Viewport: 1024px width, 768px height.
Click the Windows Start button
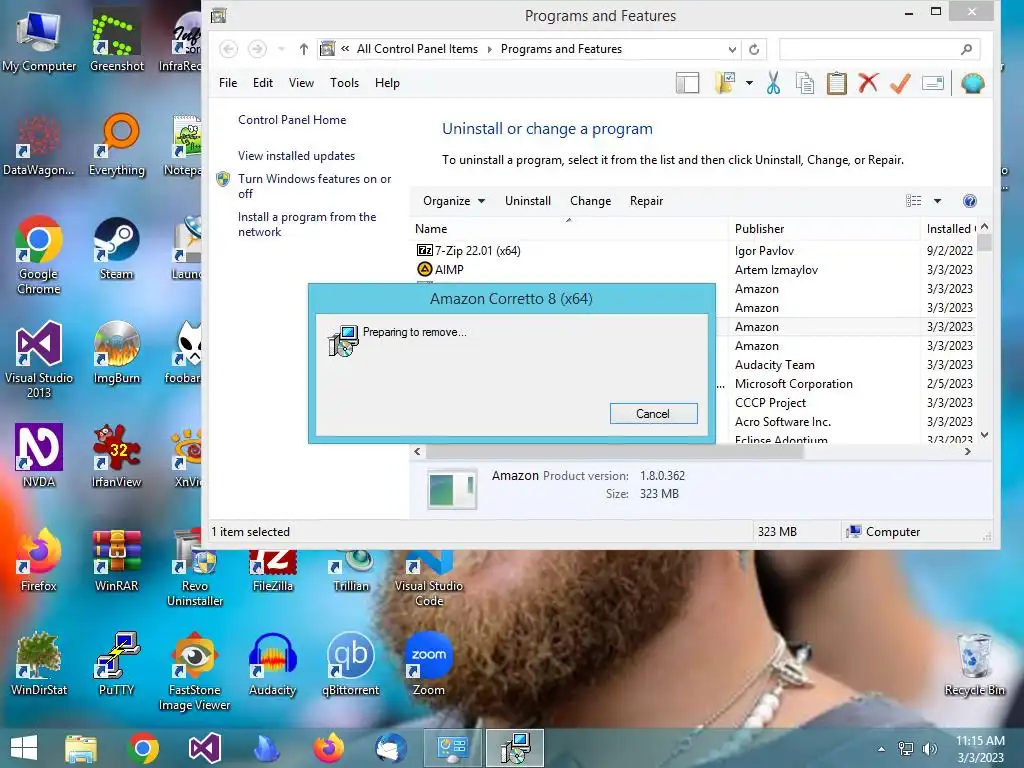click(x=24, y=748)
